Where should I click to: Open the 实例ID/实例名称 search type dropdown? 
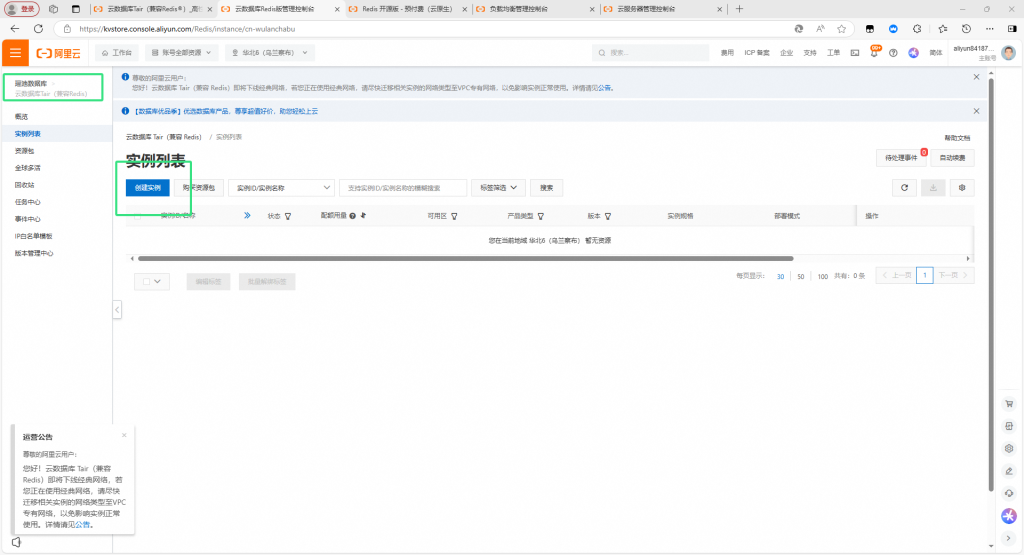[281, 187]
